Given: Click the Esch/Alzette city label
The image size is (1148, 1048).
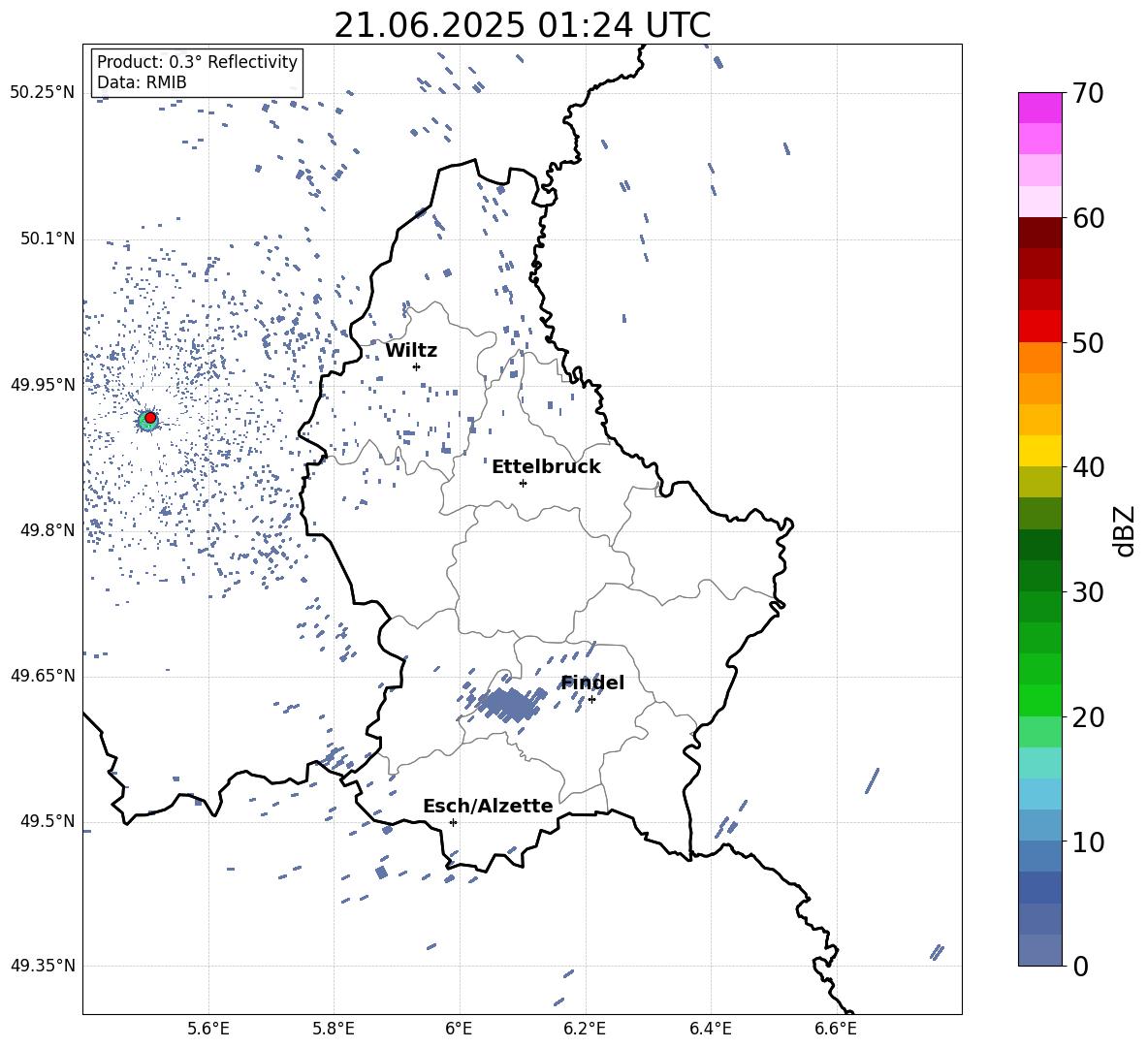Looking at the screenshot, I should pyautogui.click(x=489, y=806).
